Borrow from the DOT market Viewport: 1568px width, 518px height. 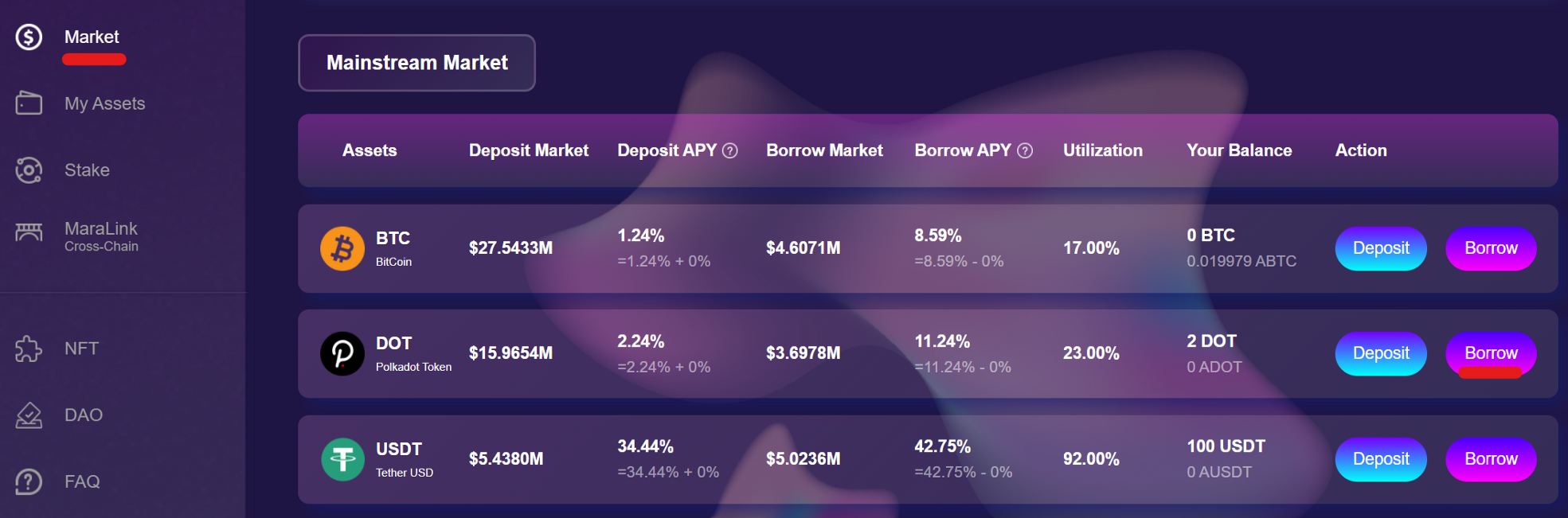1491,353
